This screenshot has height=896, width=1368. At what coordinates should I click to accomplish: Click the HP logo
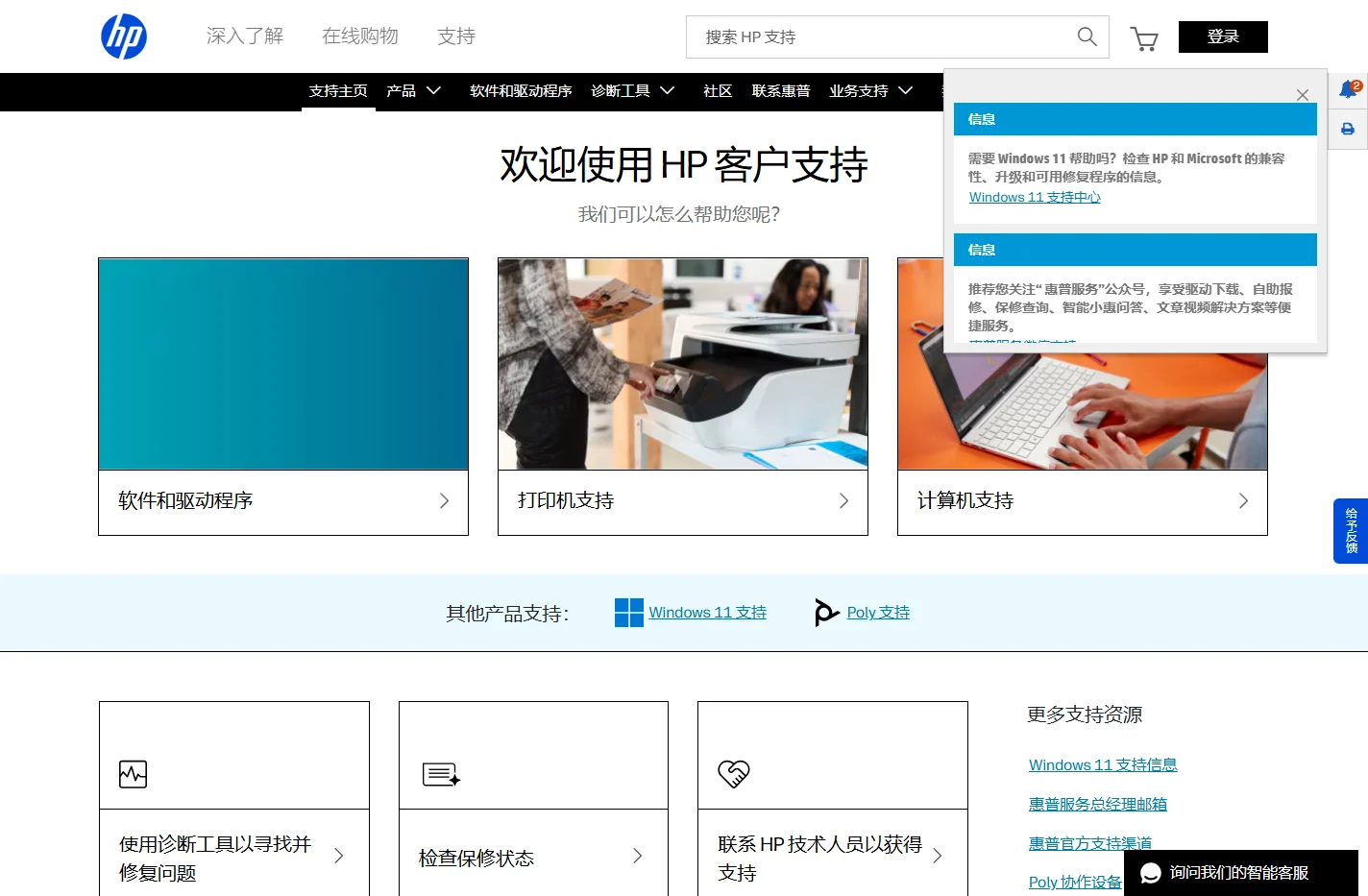coord(124,36)
